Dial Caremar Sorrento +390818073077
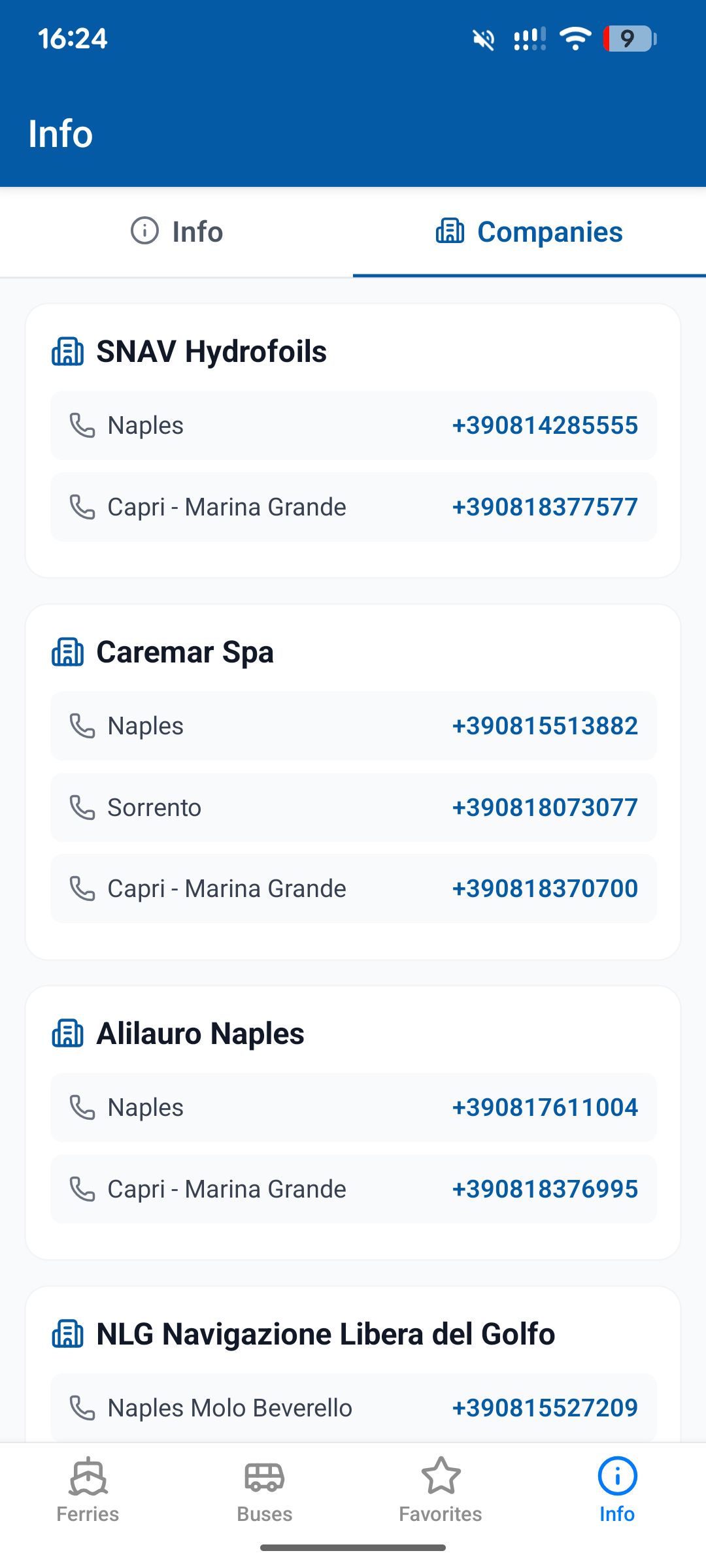The height and width of the screenshot is (1568, 706). click(x=545, y=808)
